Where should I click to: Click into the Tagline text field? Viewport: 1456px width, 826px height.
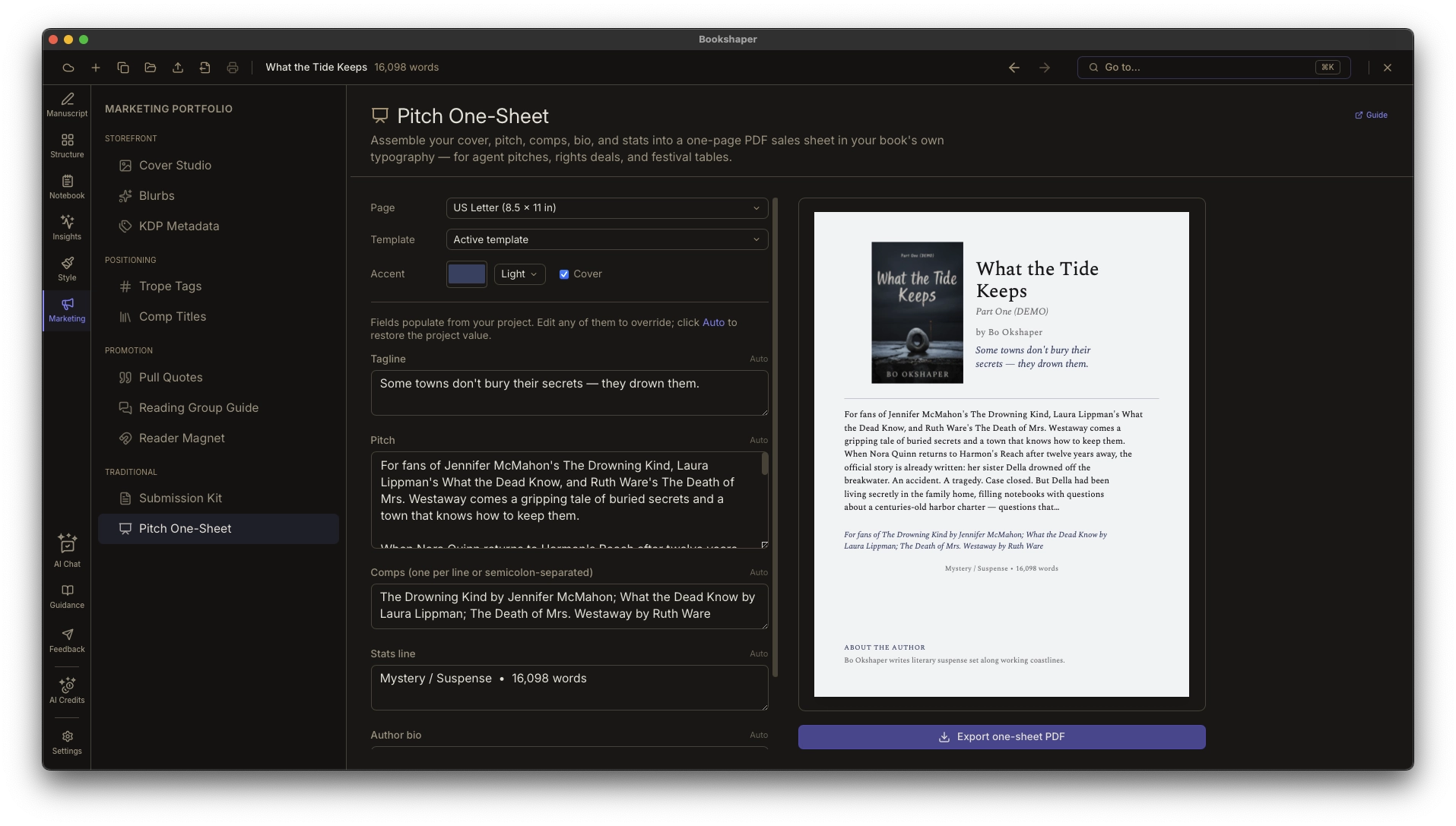[x=569, y=393]
